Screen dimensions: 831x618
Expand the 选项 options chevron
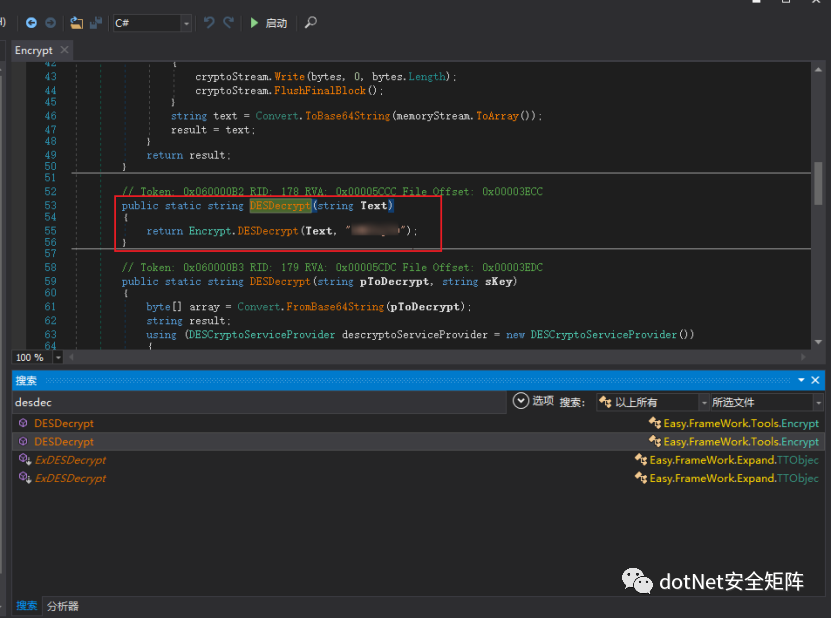[520, 401]
